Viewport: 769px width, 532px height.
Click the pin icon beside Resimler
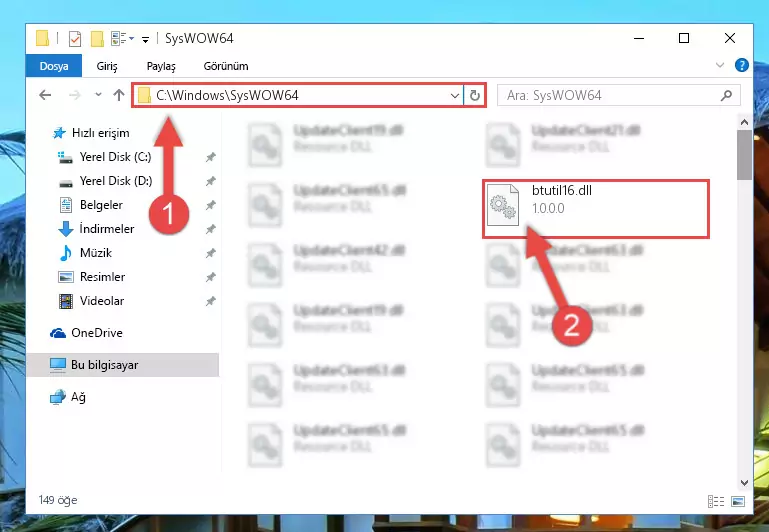point(210,278)
